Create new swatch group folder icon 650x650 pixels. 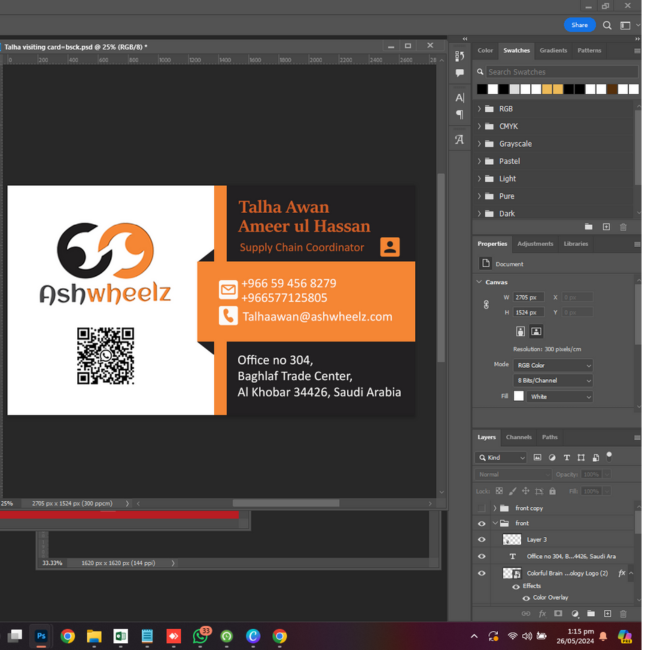click(589, 227)
